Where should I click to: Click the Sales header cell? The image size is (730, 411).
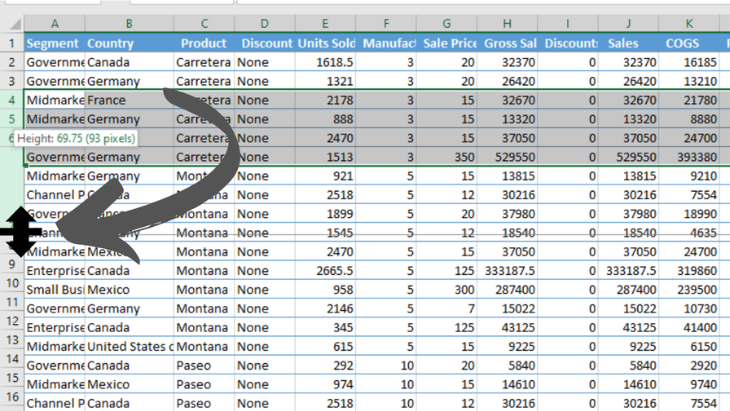click(628, 43)
